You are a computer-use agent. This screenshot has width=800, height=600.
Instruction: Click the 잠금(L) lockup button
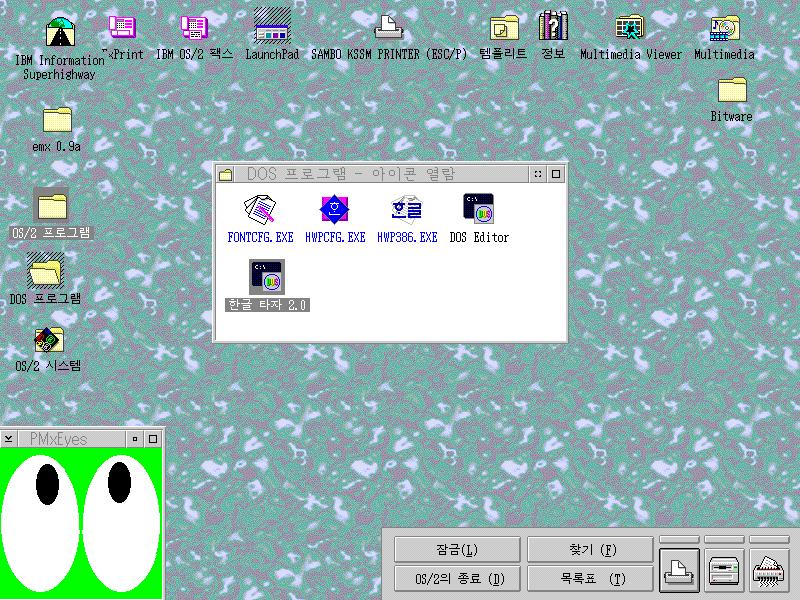pos(457,549)
